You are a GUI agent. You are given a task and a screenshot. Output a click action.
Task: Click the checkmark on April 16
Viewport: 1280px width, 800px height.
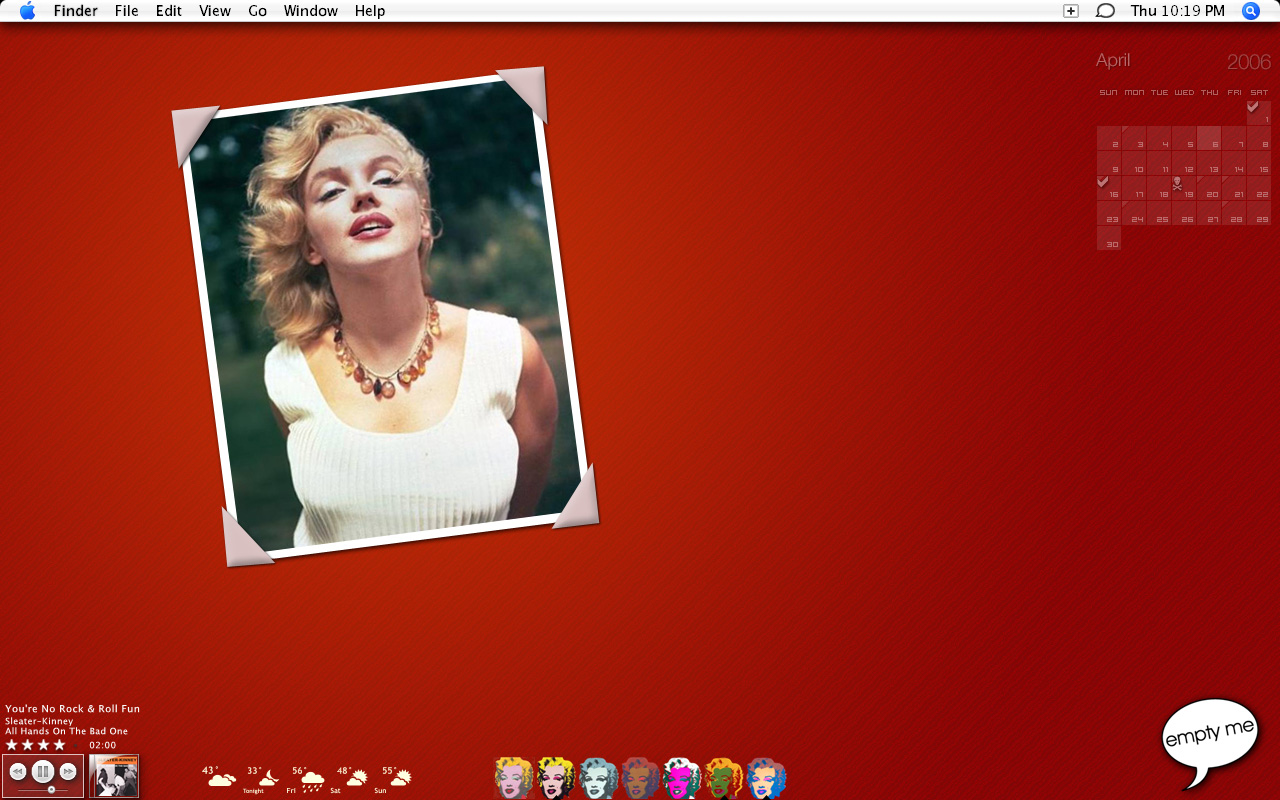[1103, 181]
